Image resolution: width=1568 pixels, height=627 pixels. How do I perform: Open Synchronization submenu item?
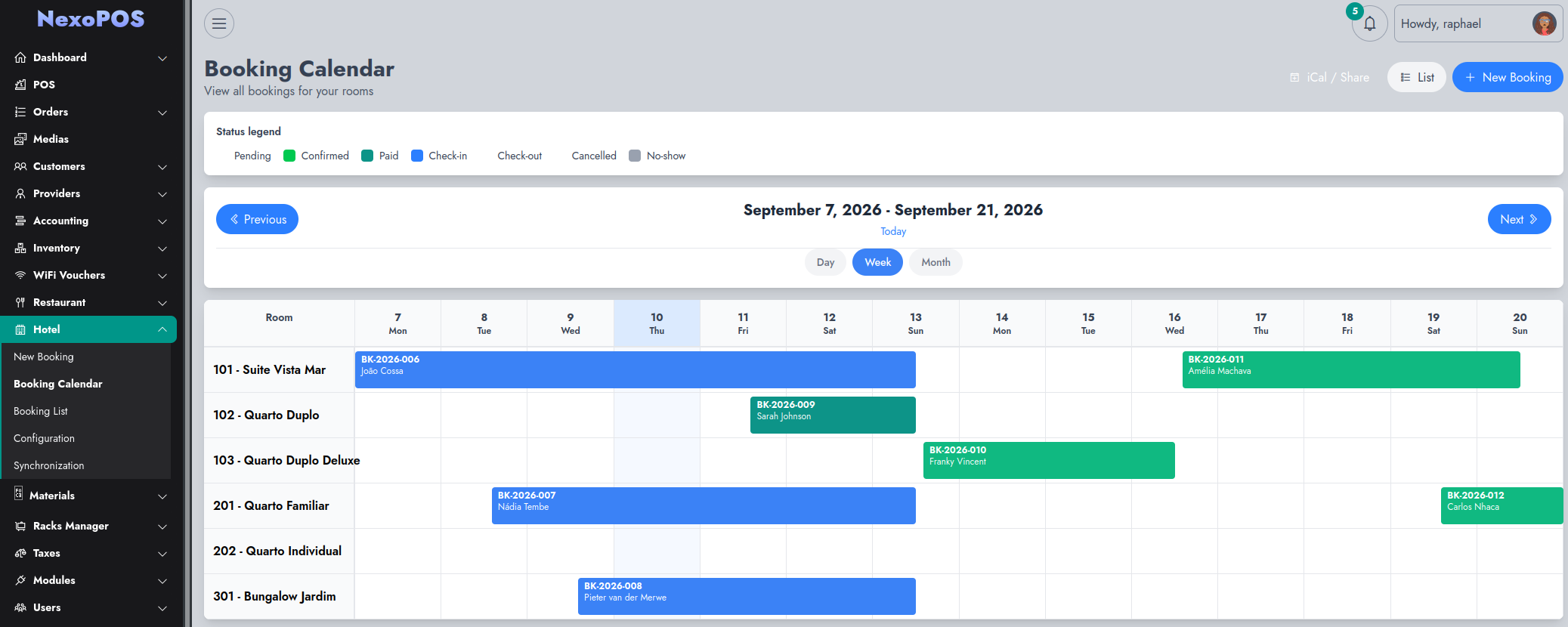click(86, 465)
